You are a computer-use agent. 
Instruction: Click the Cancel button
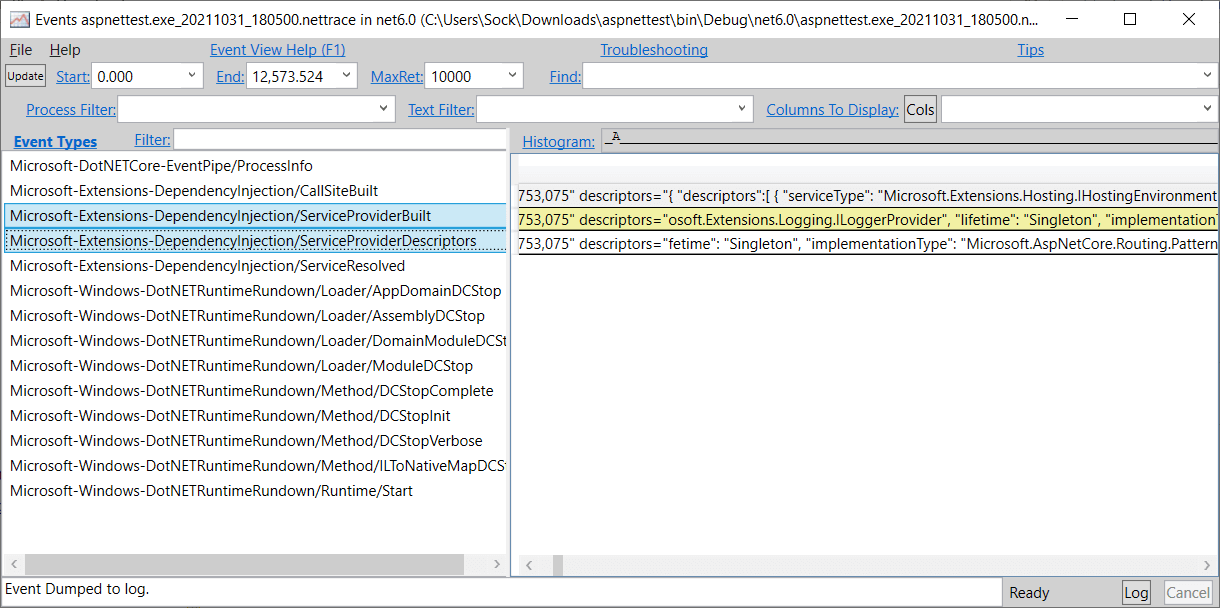tap(1188, 592)
